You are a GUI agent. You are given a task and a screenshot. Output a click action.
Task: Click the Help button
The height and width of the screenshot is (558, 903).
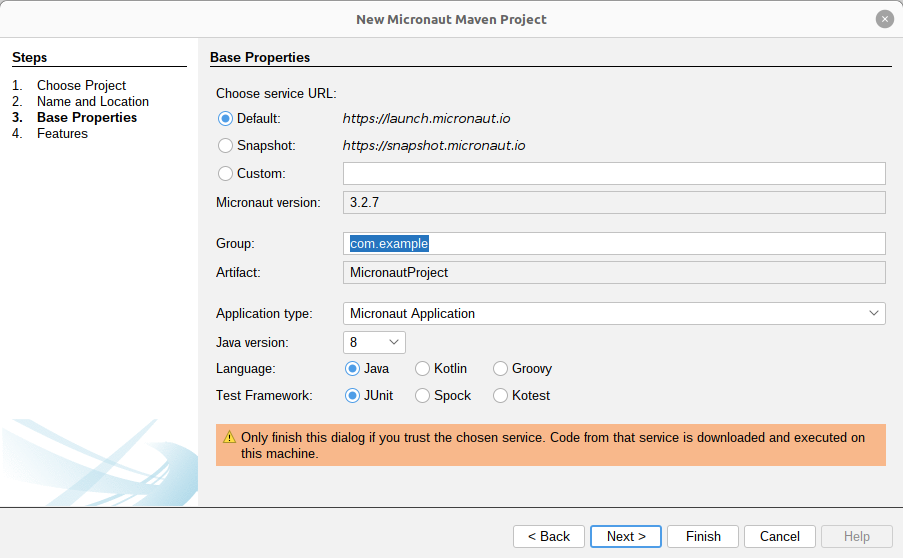[x=856, y=537]
